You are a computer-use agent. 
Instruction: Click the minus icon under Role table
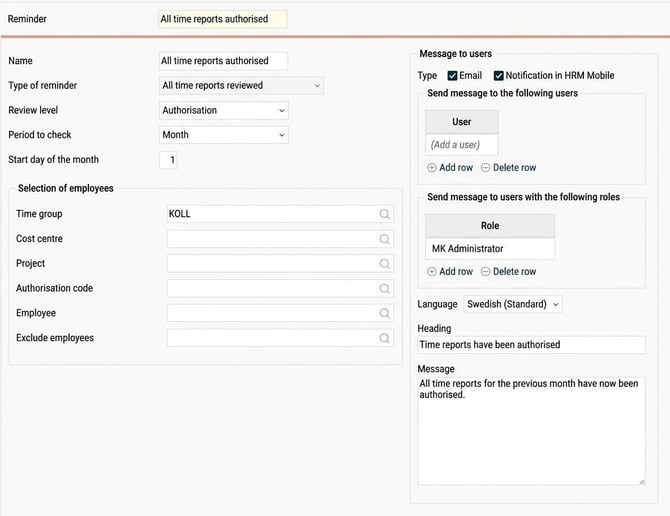(x=485, y=271)
